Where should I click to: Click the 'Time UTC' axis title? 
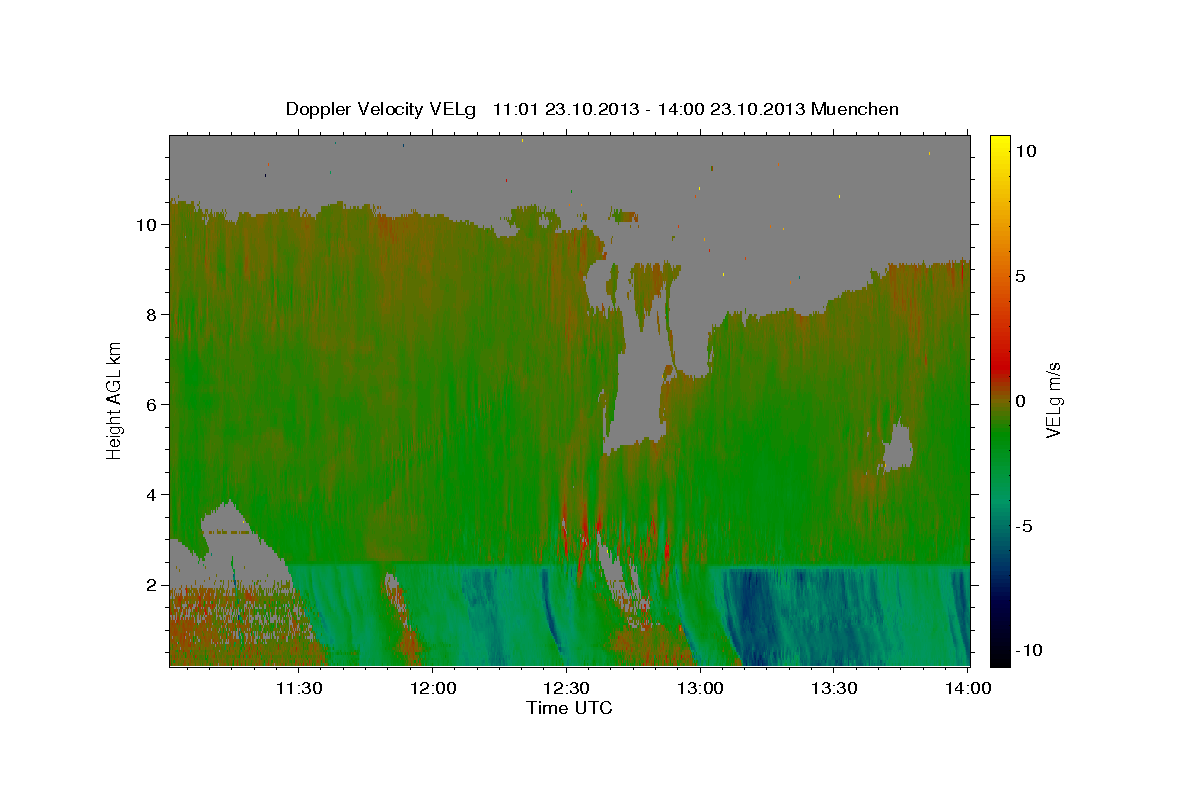click(x=569, y=708)
